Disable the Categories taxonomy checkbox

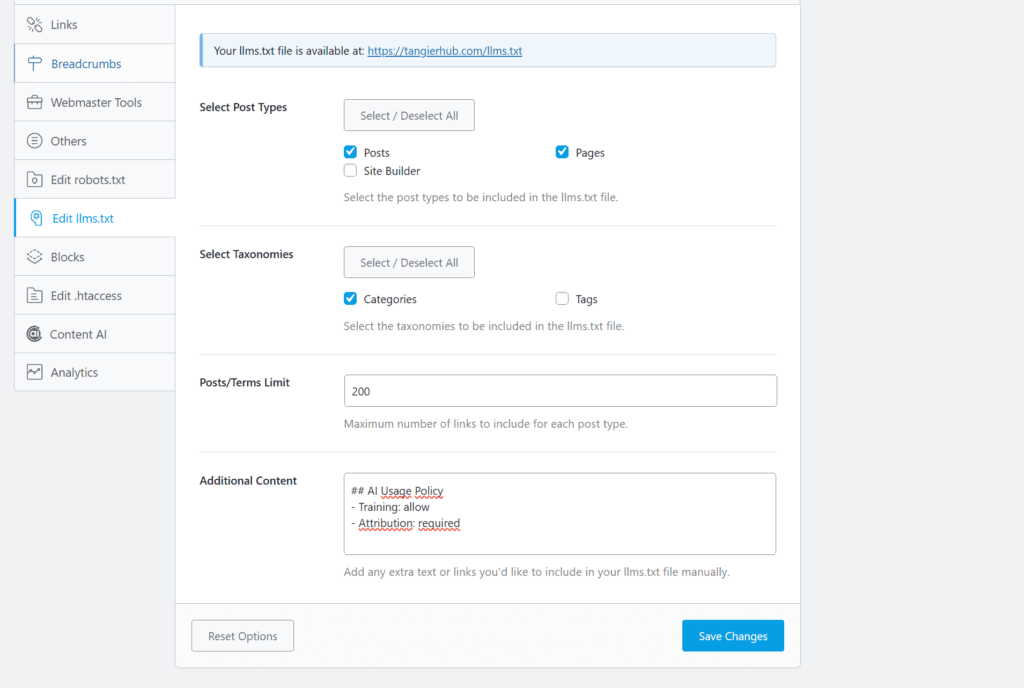click(350, 299)
